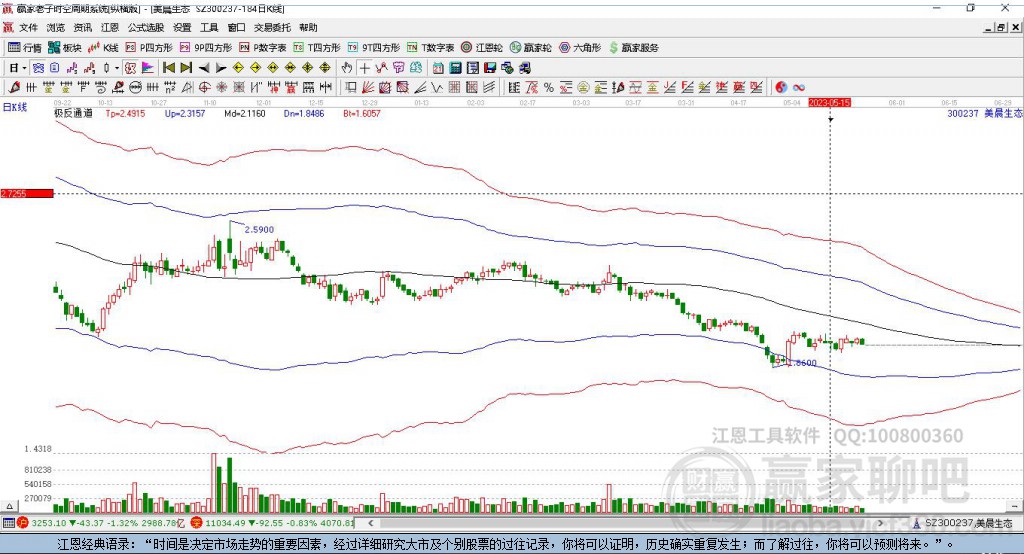Open the T四方形 tool
The image size is (1024, 554).
(317, 48)
